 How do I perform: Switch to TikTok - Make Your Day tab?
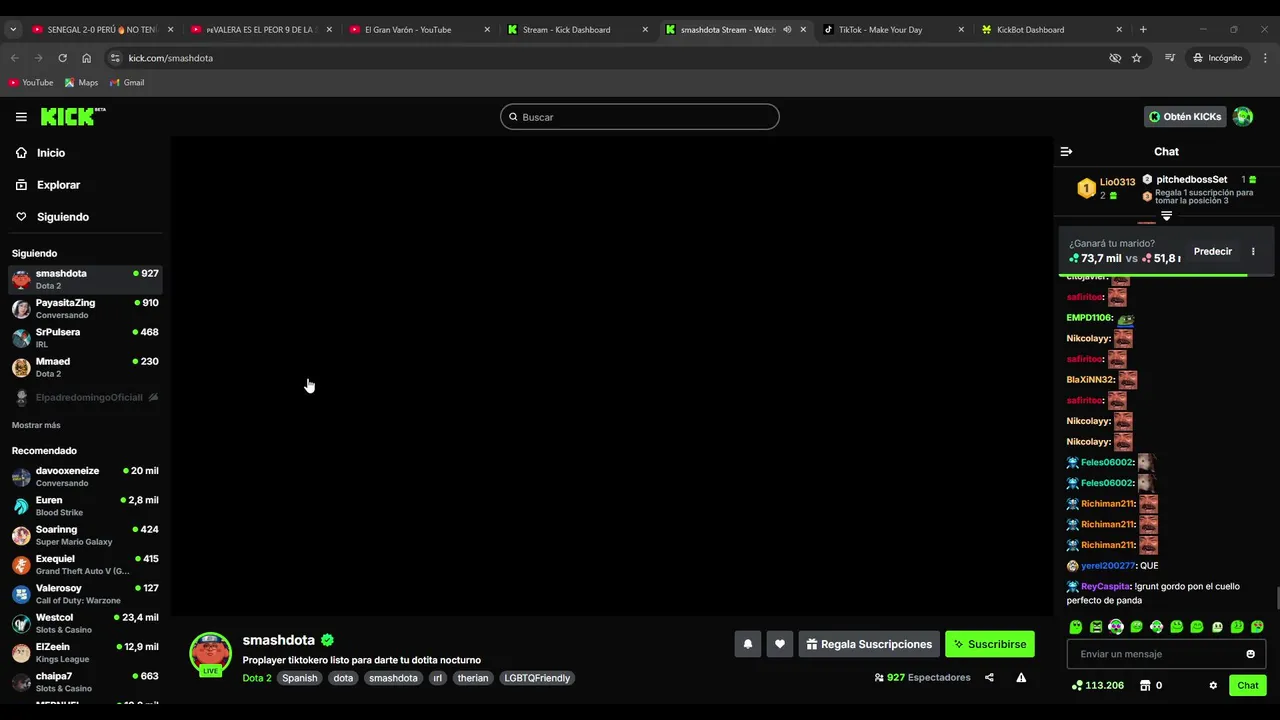coord(893,30)
